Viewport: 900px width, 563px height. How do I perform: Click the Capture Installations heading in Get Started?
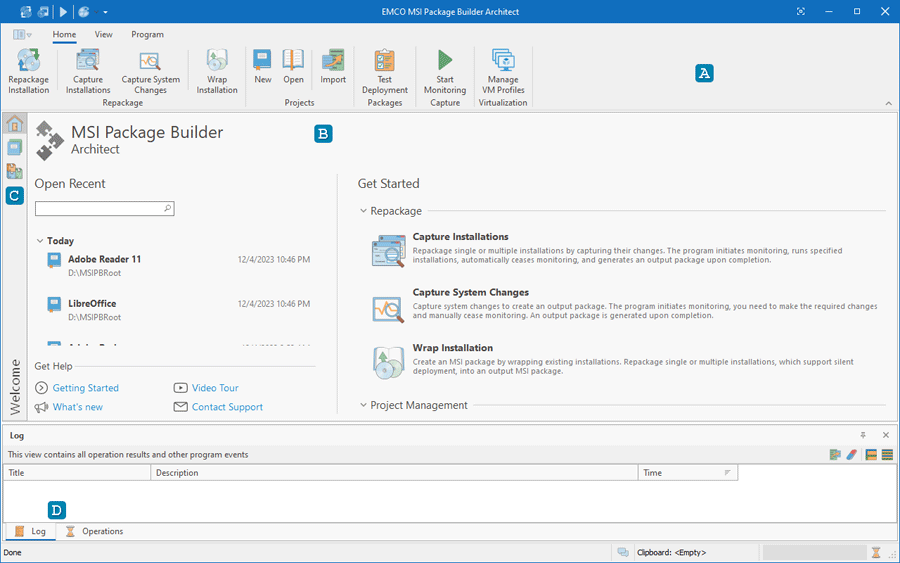[460, 236]
